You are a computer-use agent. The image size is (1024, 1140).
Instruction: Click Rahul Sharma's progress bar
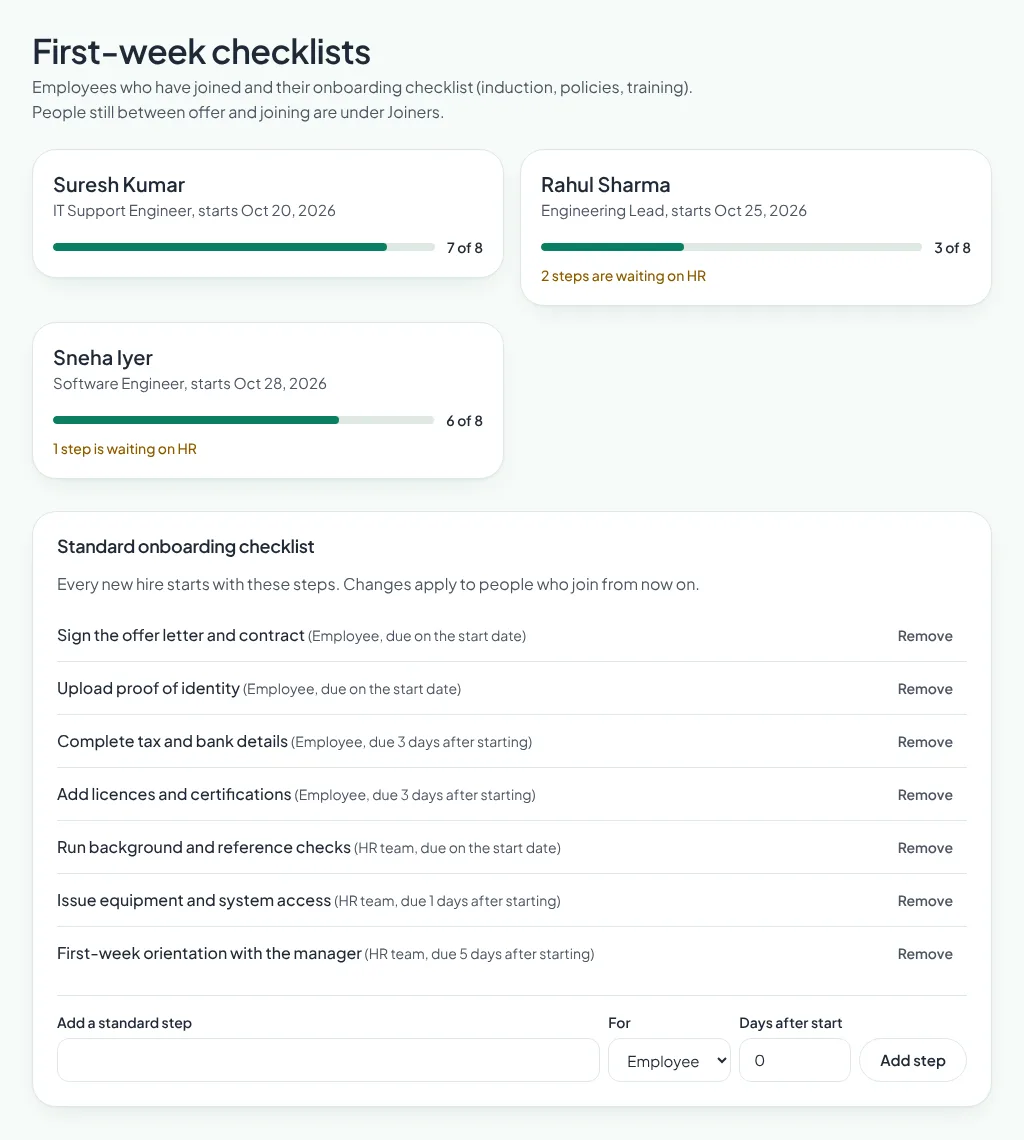click(x=731, y=247)
